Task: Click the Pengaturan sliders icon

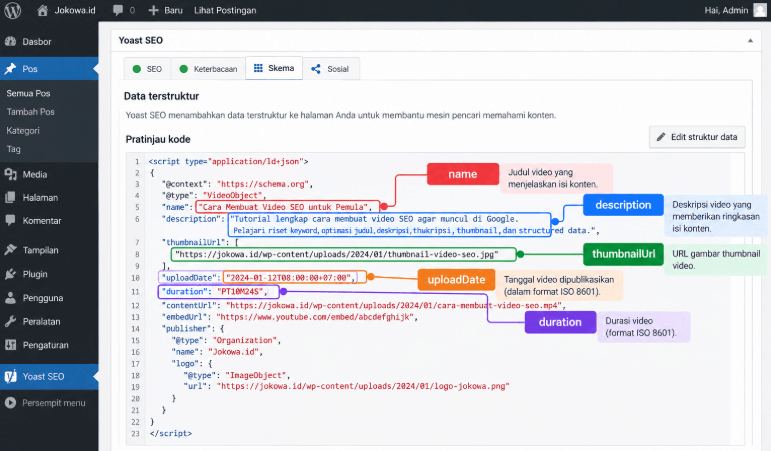Action: point(10,345)
